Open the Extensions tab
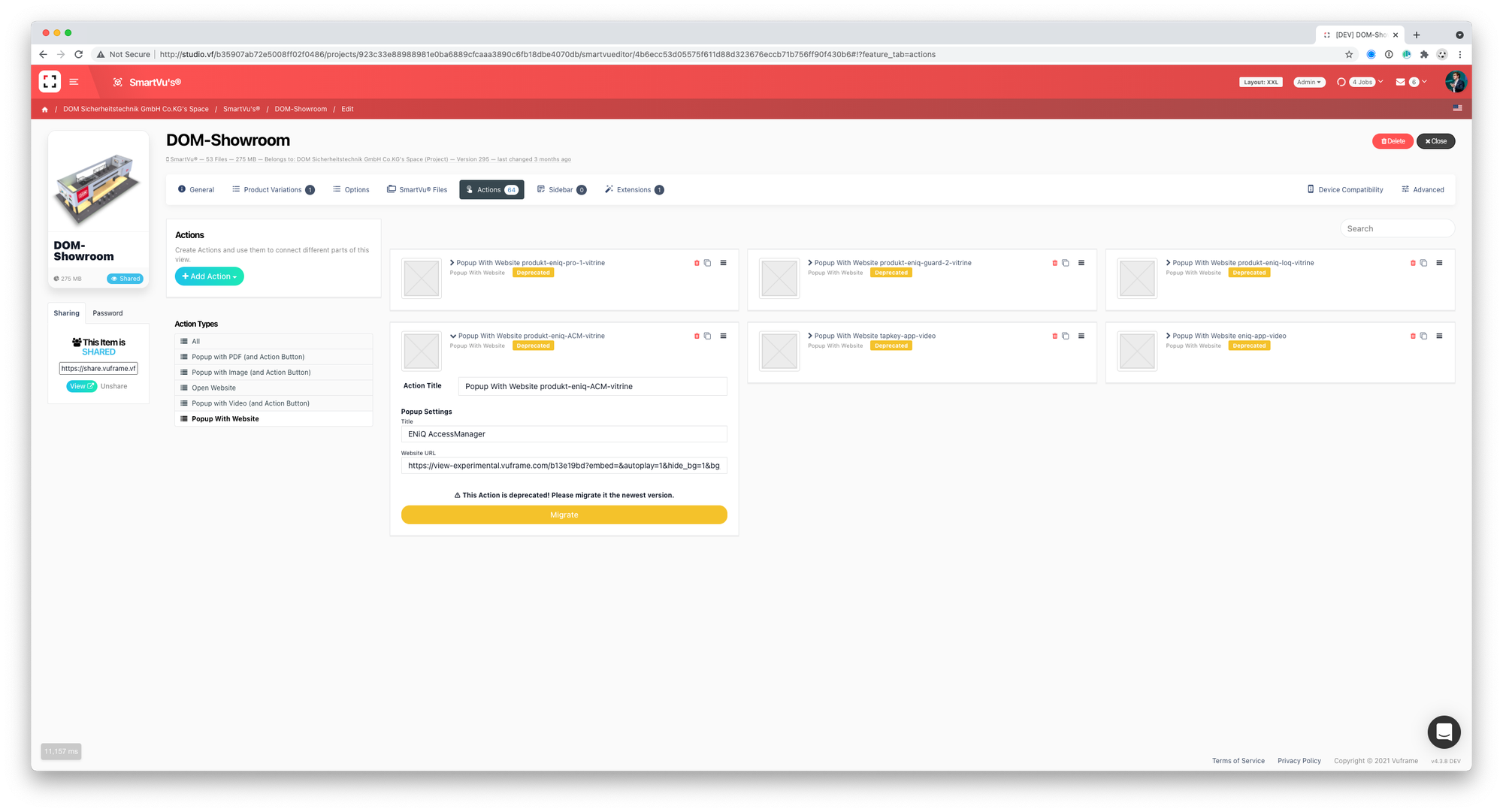Screen dimensions: 1503x812 634,190
